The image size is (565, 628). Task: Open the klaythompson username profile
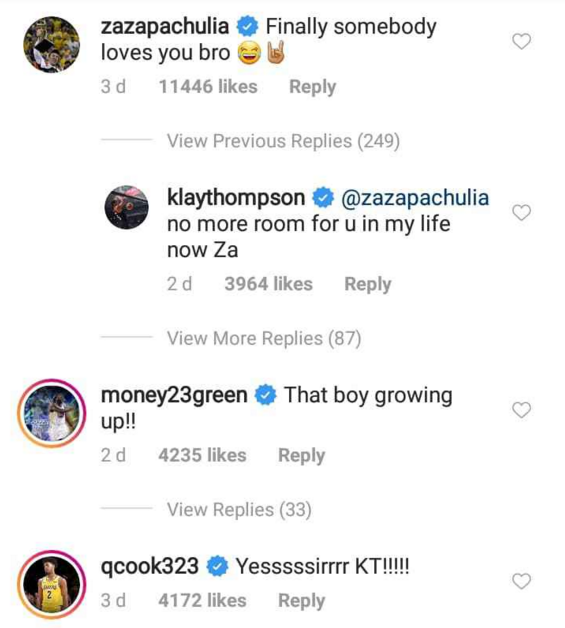[236, 198]
